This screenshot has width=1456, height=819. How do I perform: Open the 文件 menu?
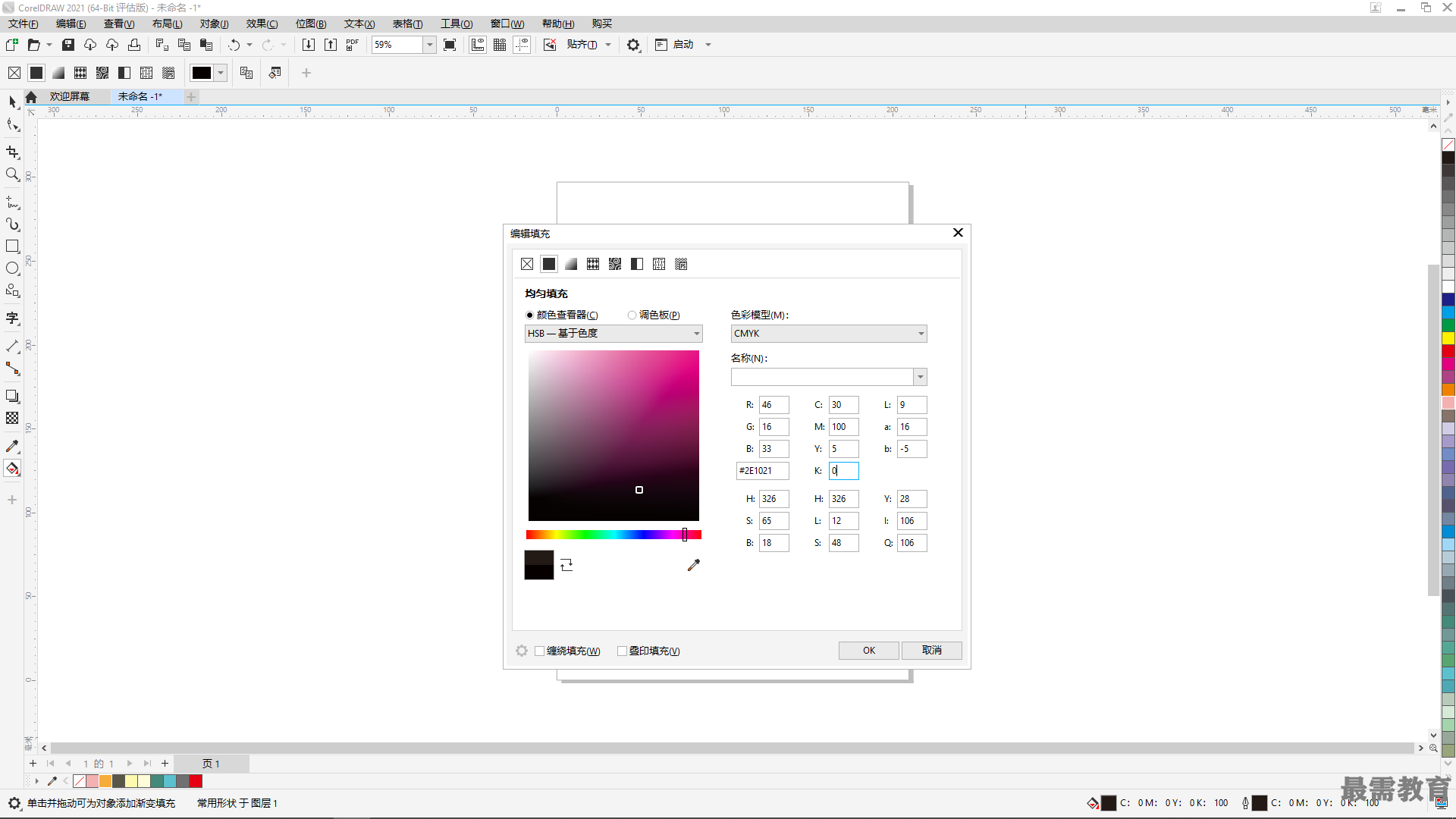point(23,24)
